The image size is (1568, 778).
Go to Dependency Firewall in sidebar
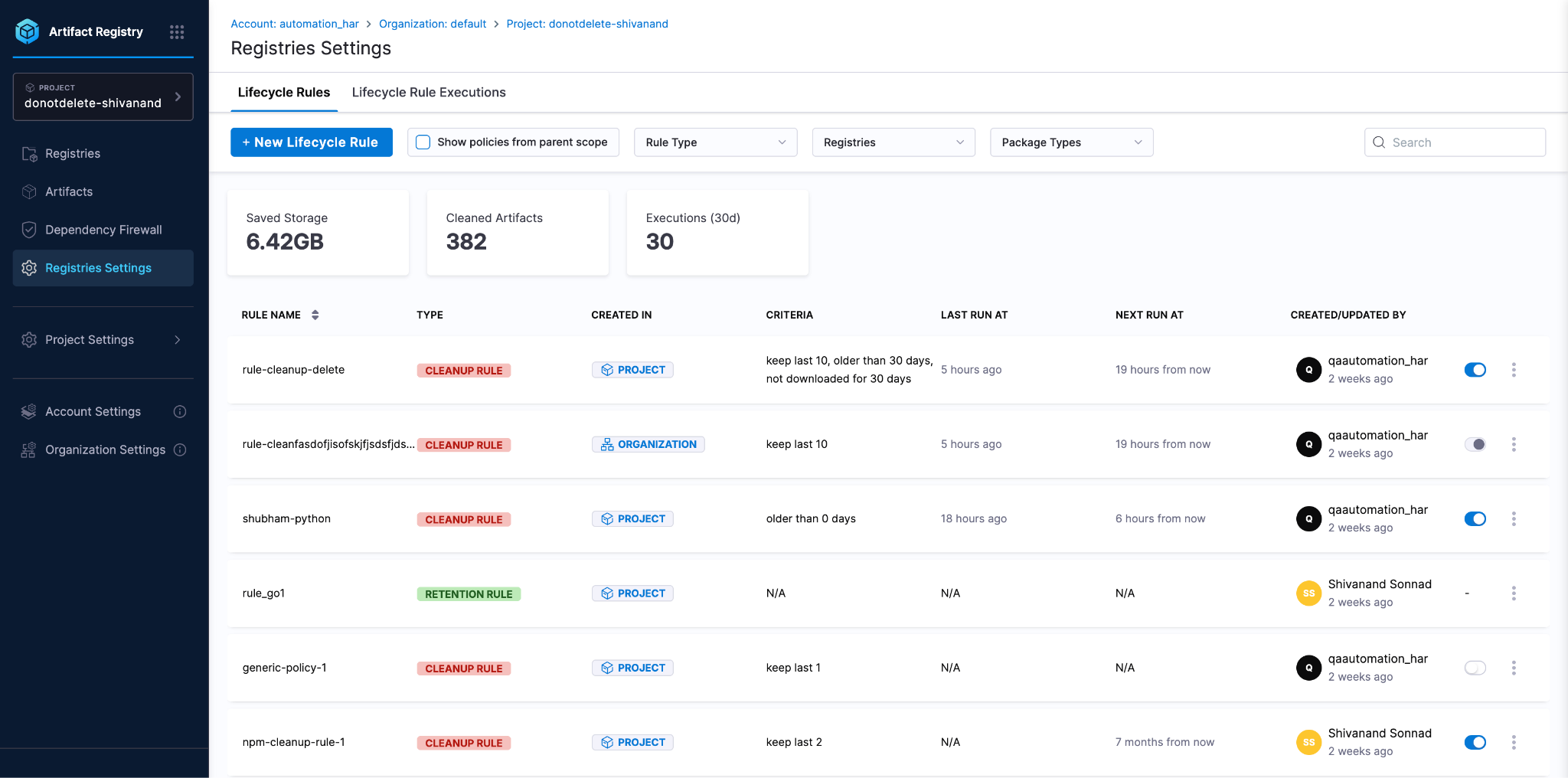pos(103,230)
